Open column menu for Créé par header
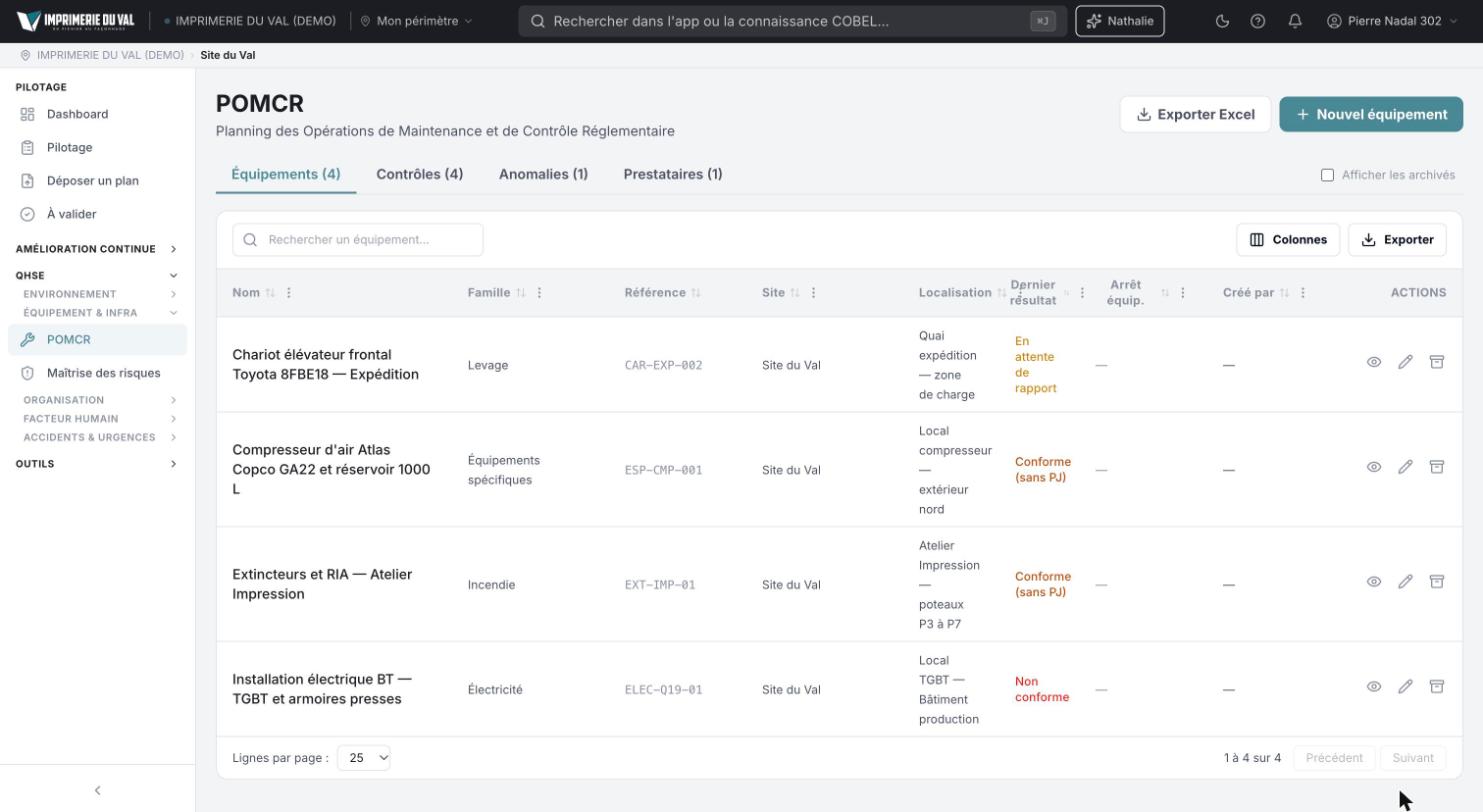 coord(1302,293)
